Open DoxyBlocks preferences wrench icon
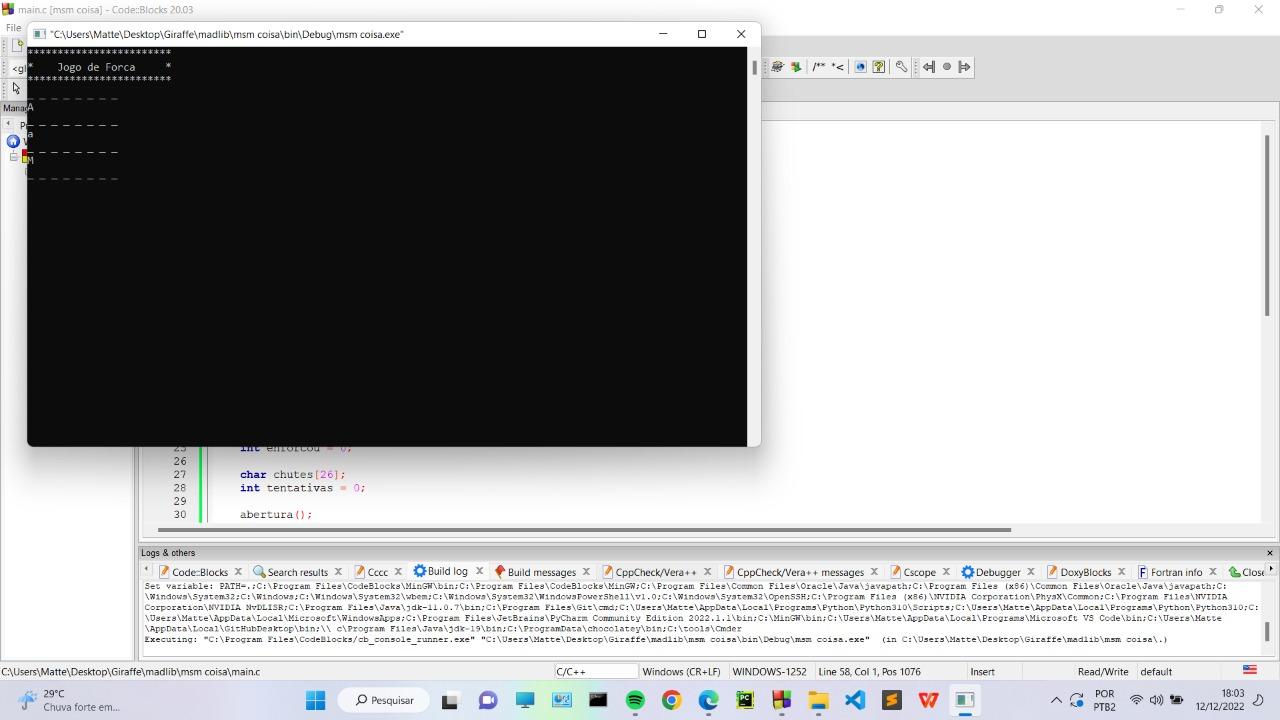This screenshot has width=1280, height=720. 901,67
